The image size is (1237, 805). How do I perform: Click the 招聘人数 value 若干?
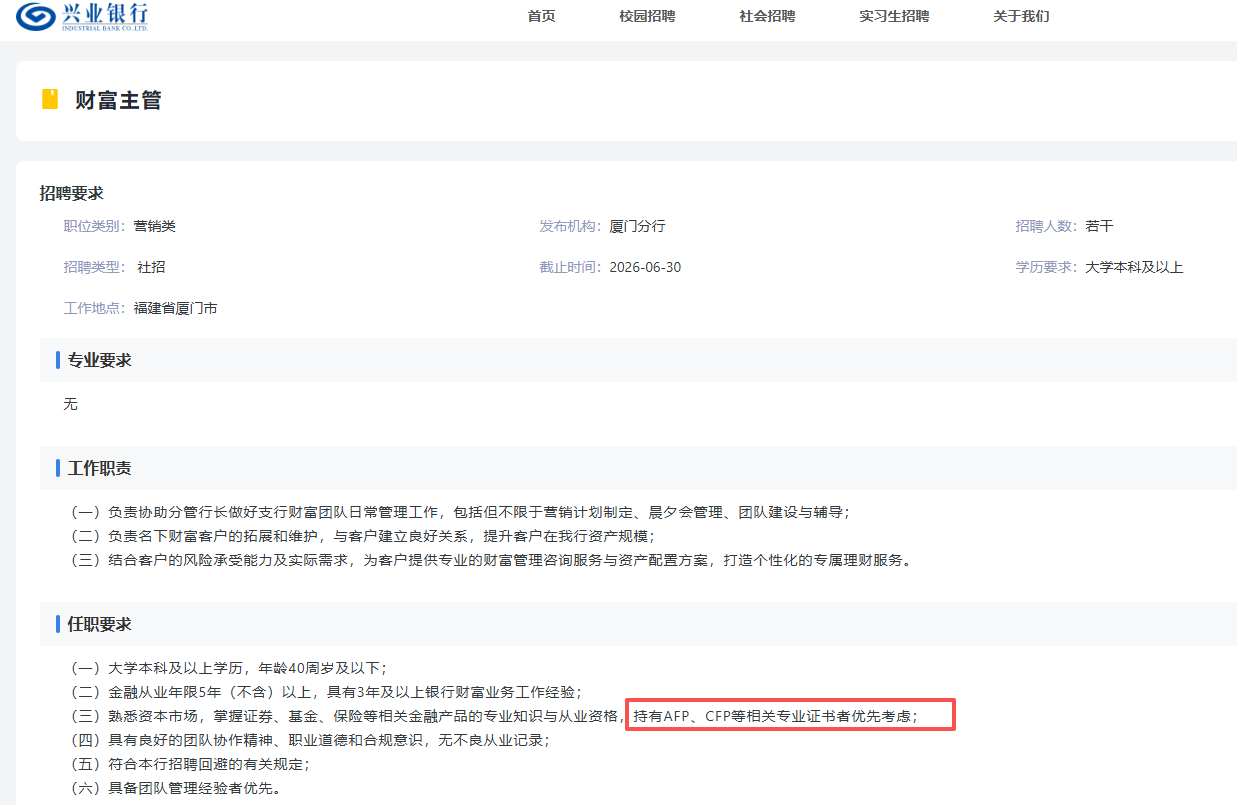coord(1100,226)
